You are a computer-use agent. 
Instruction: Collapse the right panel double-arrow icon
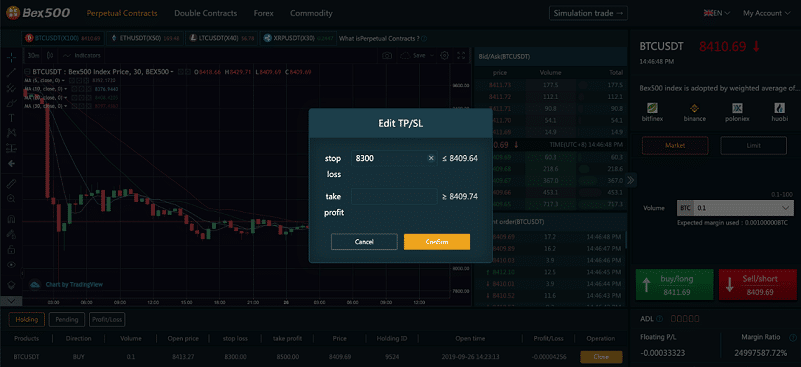coord(631,179)
